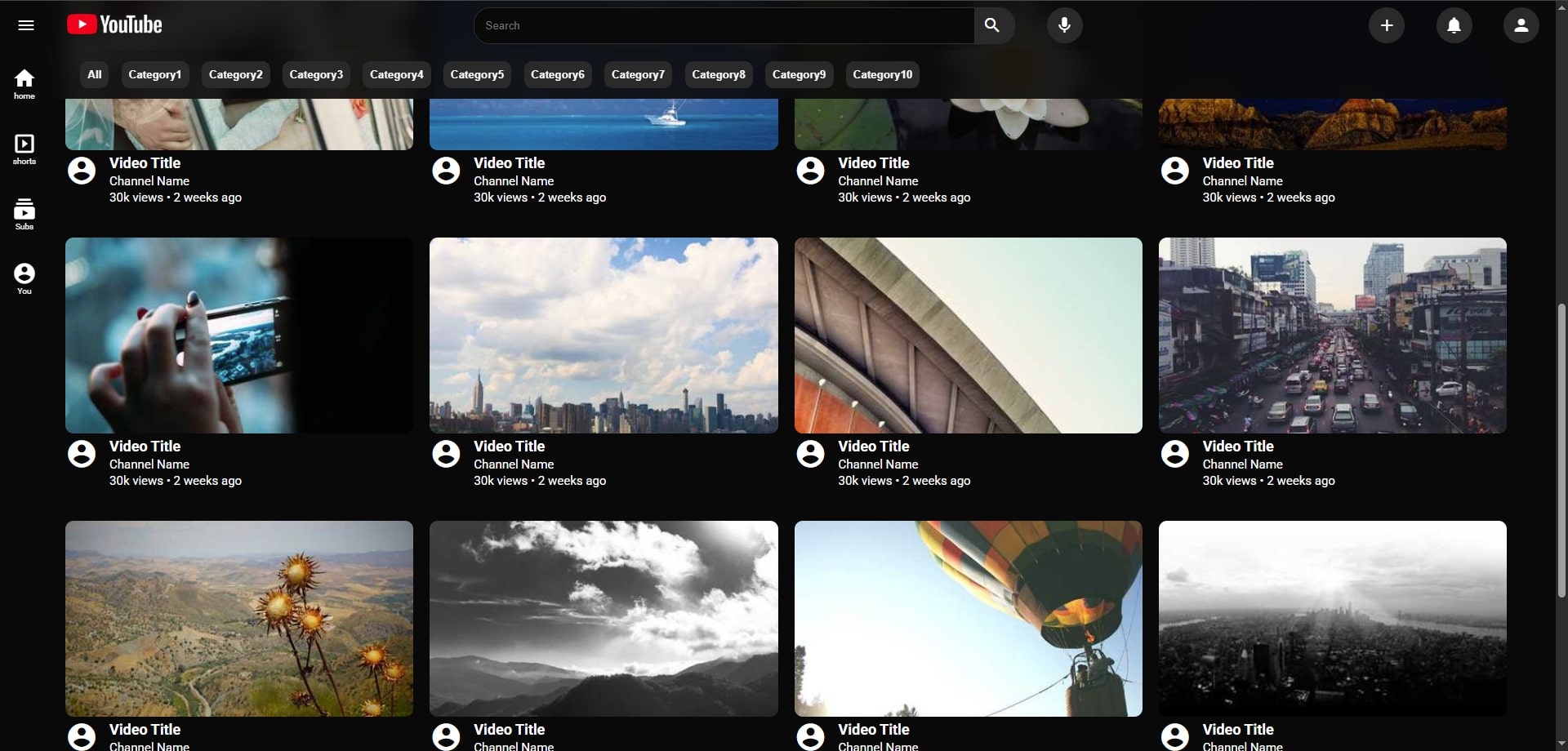The height and width of the screenshot is (751, 1568).
Task: Click "30k views • 2 weeks ago" under white flower video
Action: click(904, 198)
